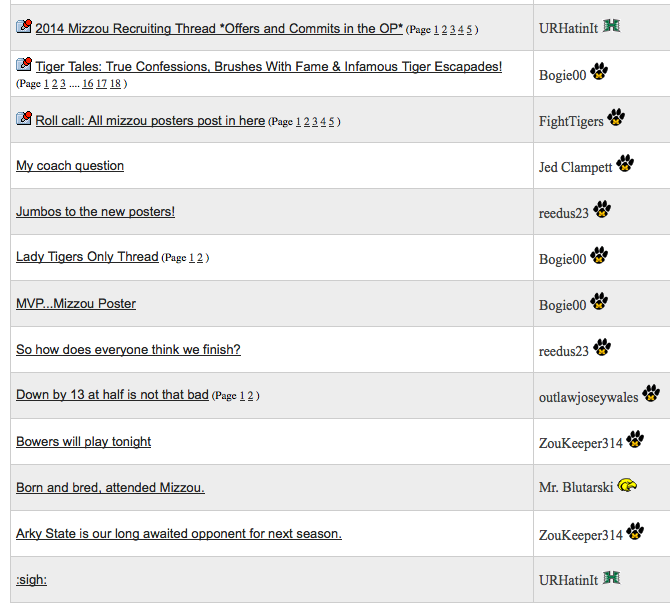The height and width of the screenshot is (603, 670).
Task: Open the My coach question thread
Action: click(70, 166)
